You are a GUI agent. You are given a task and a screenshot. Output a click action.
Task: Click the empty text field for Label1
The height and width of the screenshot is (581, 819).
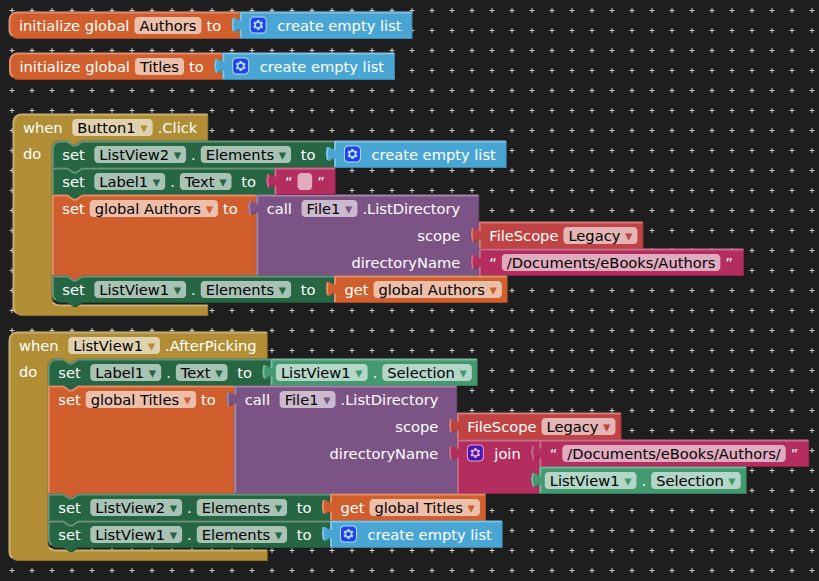click(305, 182)
